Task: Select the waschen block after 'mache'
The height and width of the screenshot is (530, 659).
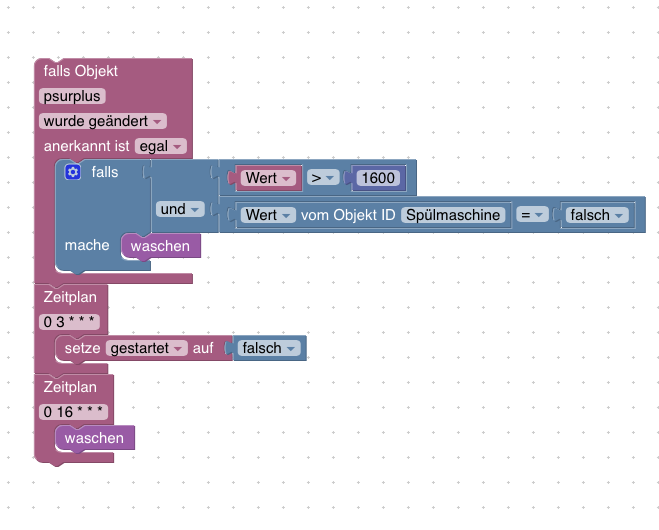Action: [x=161, y=246]
